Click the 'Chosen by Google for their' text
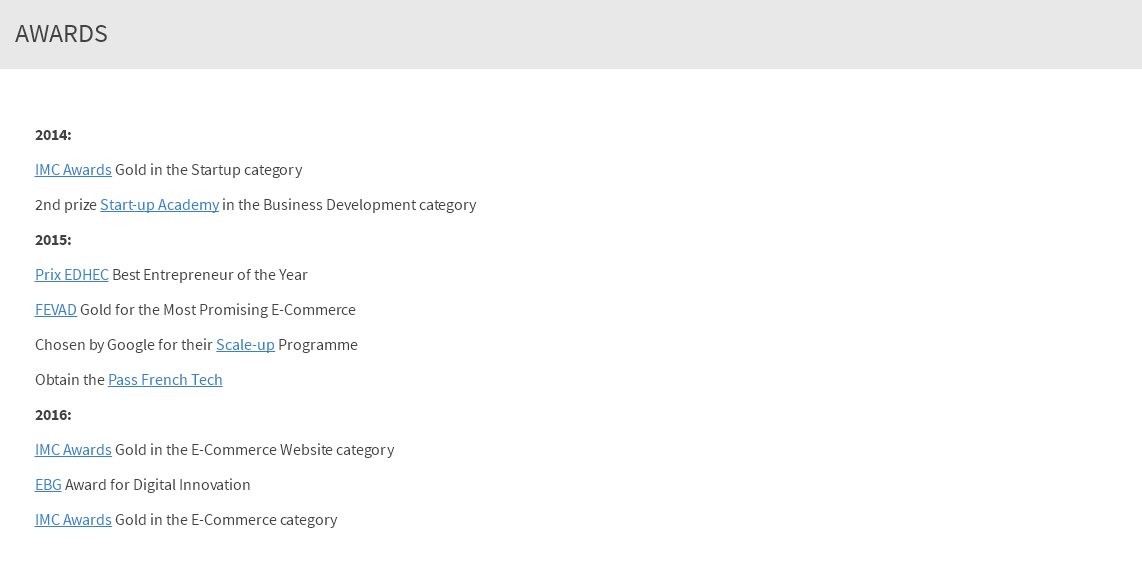Viewport: 1142px width, 572px height. (x=124, y=345)
